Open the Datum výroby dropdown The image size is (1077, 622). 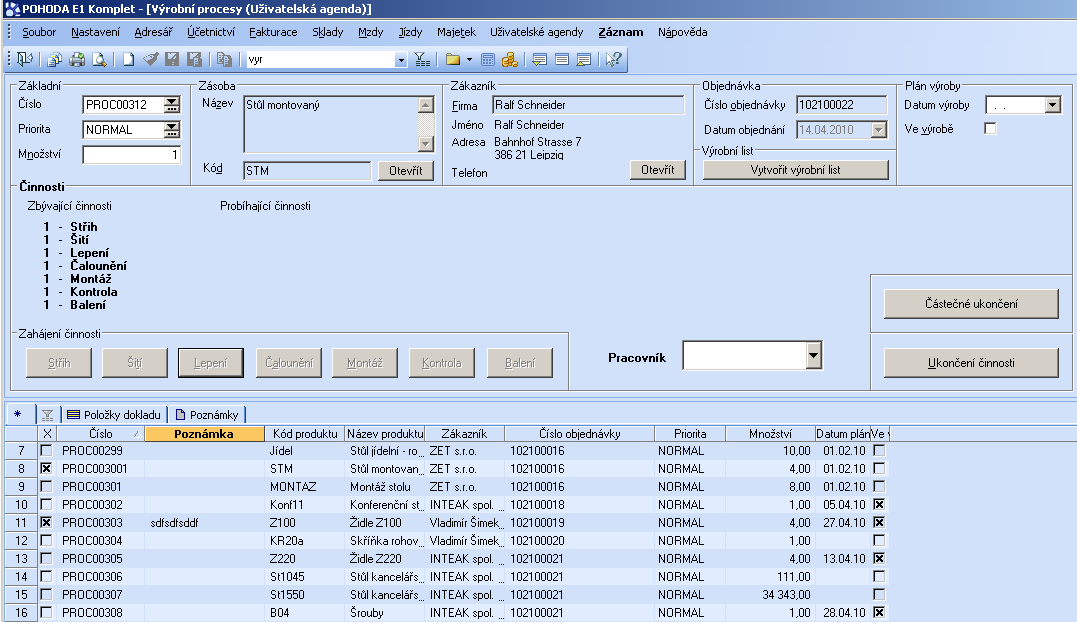tap(1052, 105)
